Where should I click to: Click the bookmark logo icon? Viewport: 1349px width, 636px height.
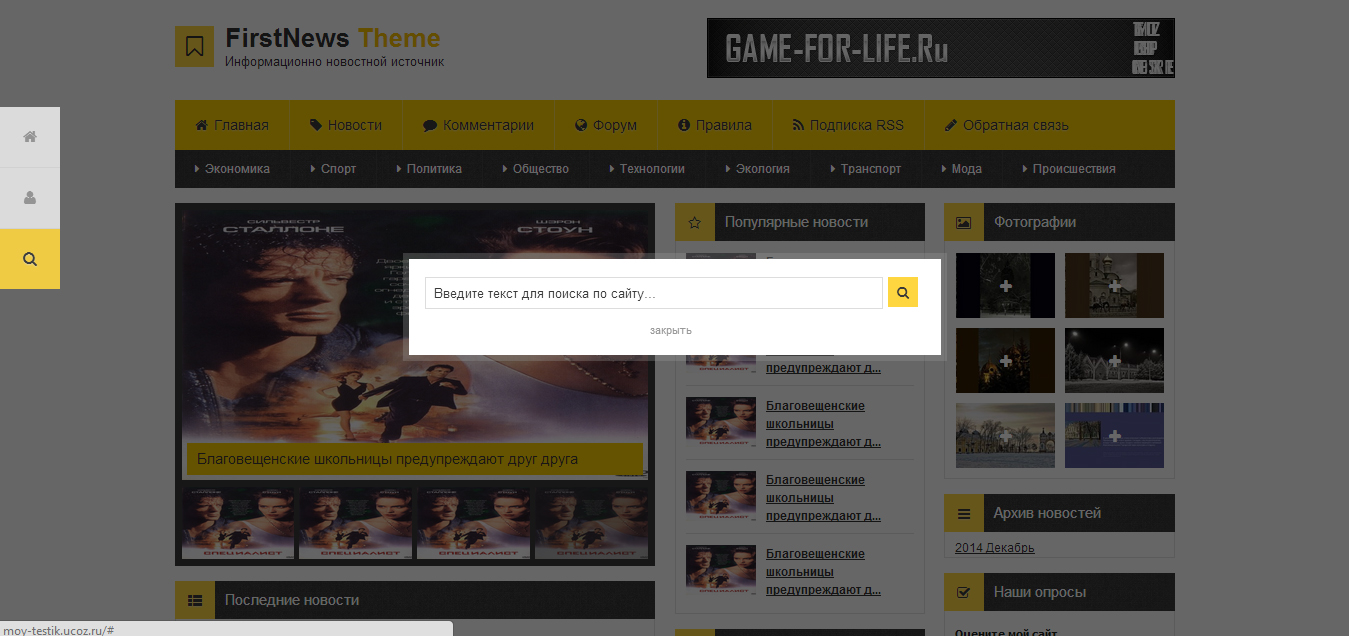(x=195, y=47)
